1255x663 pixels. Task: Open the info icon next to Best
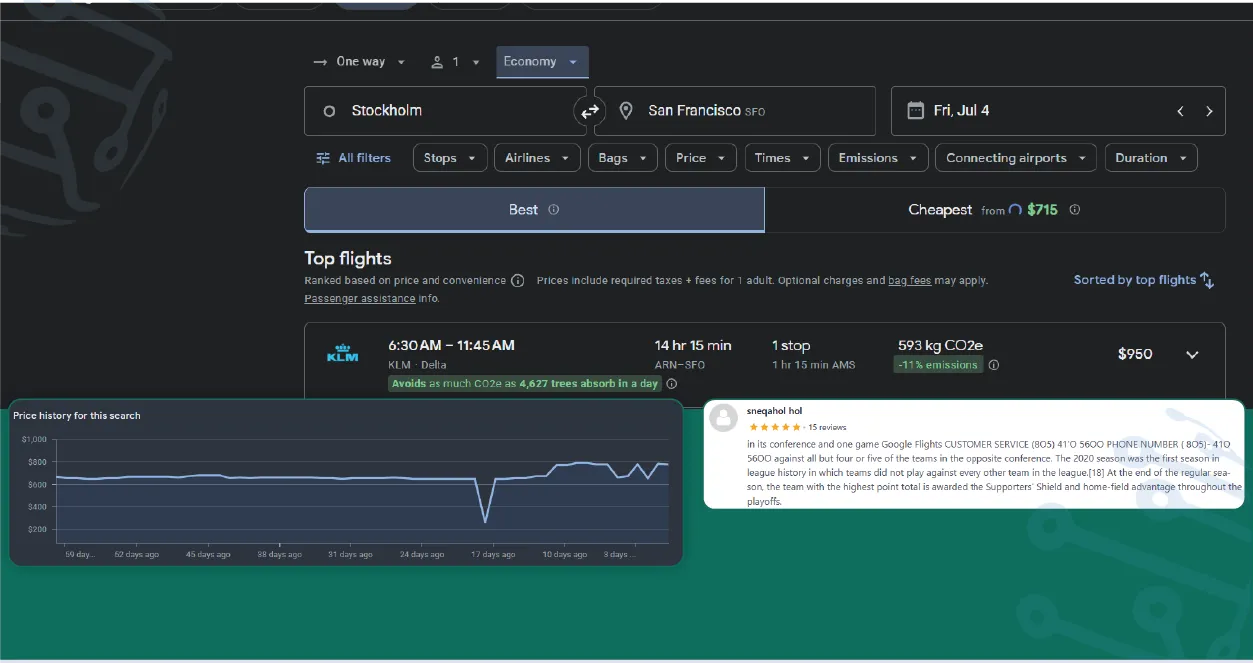pos(553,210)
